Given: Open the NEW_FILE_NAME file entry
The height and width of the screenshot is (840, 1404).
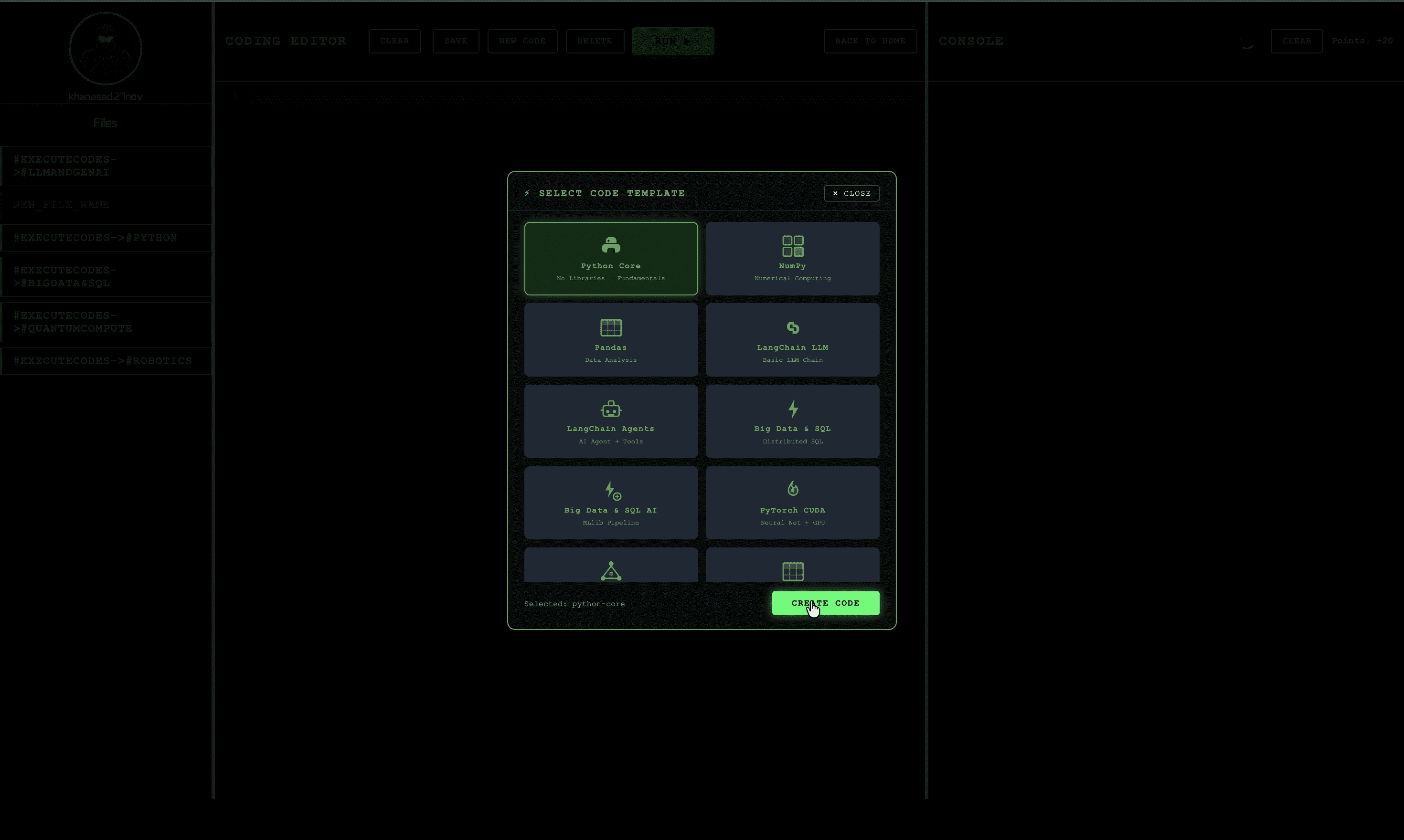Looking at the screenshot, I should point(106,205).
